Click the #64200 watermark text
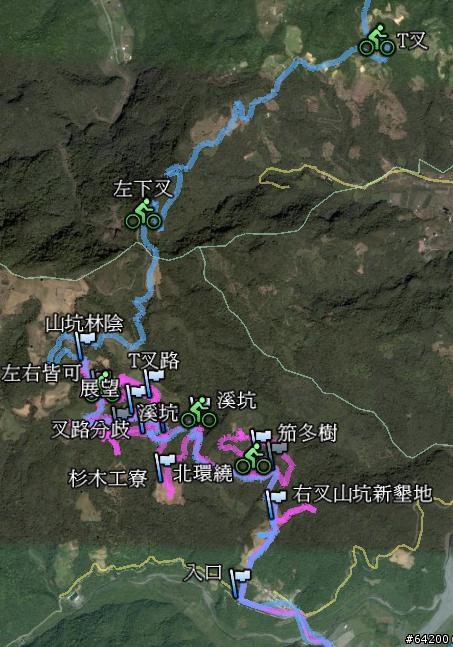Screen dimensions: 453x647 coord(428,639)
